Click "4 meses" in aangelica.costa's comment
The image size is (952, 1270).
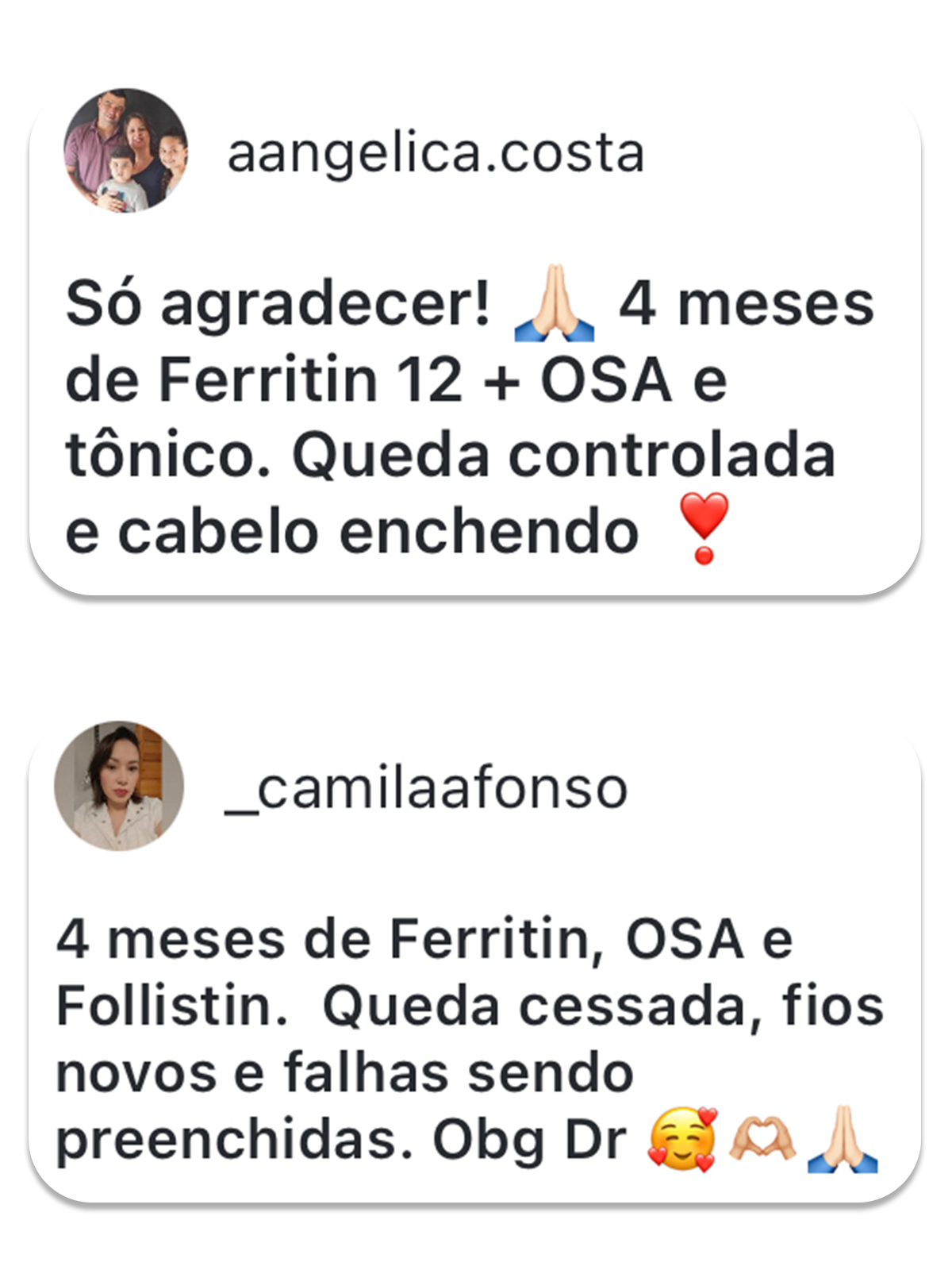pyautogui.click(x=746, y=305)
